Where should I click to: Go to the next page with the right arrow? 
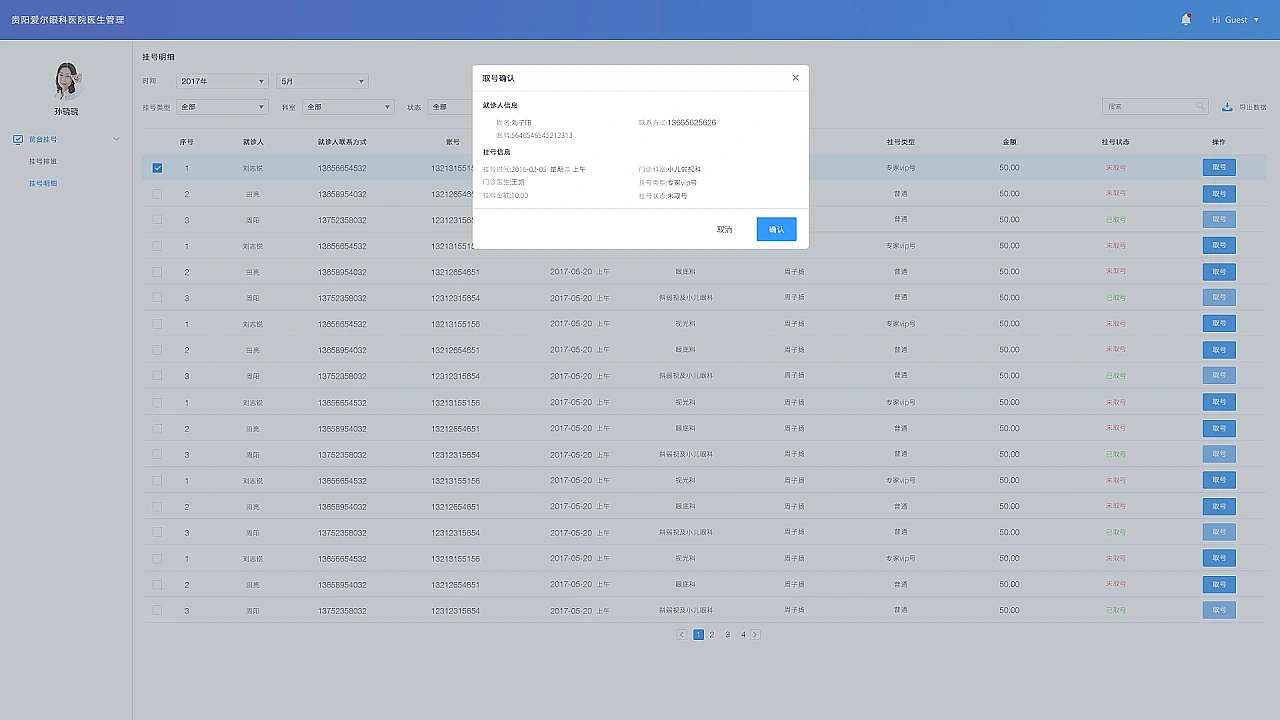coord(755,634)
